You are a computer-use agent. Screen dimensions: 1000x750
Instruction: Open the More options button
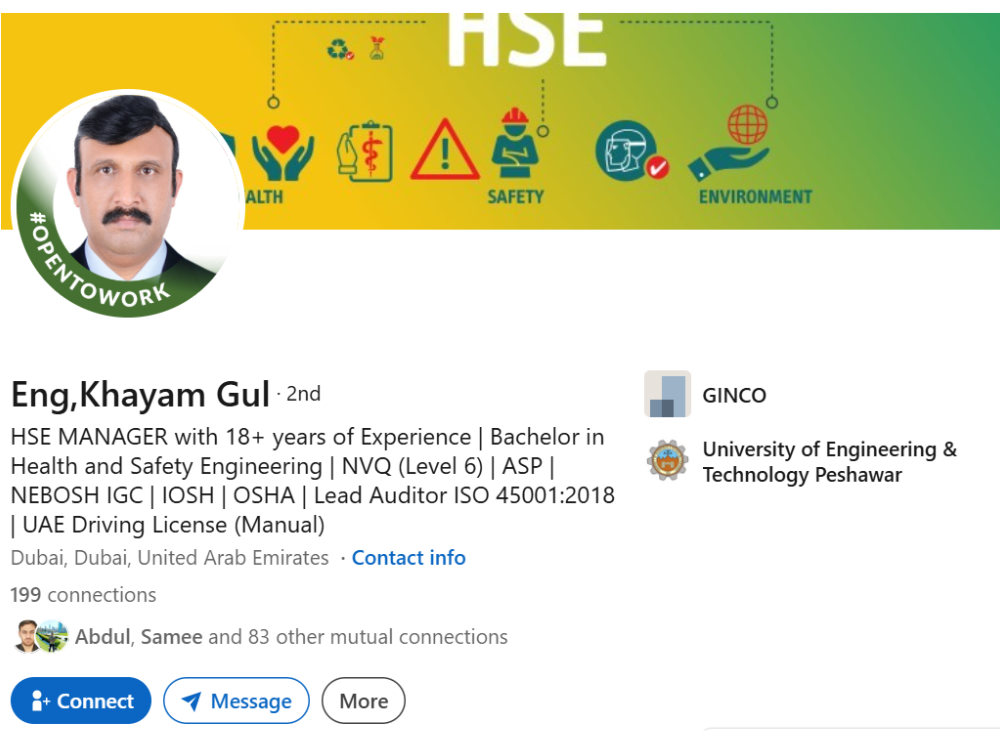pyautogui.click(x=364, y=700)
